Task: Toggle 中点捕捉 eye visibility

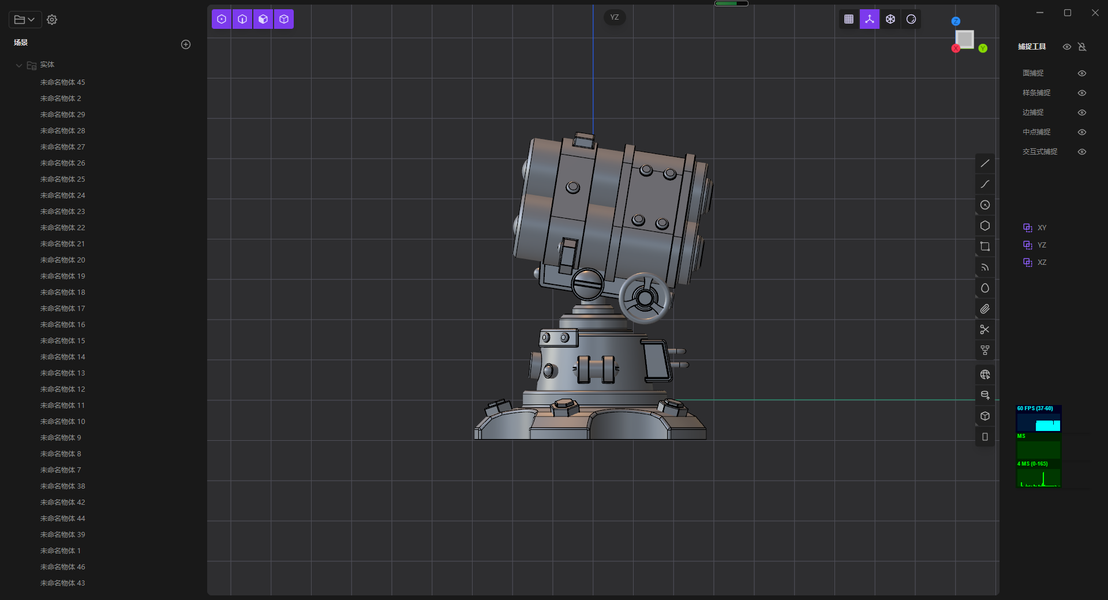Action: 1082,132
